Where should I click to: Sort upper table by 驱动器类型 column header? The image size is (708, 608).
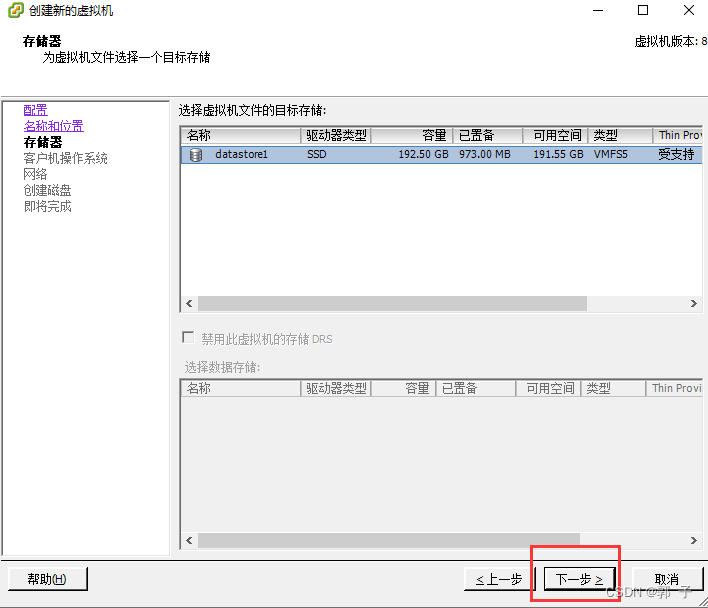click(x=336, y=135)
